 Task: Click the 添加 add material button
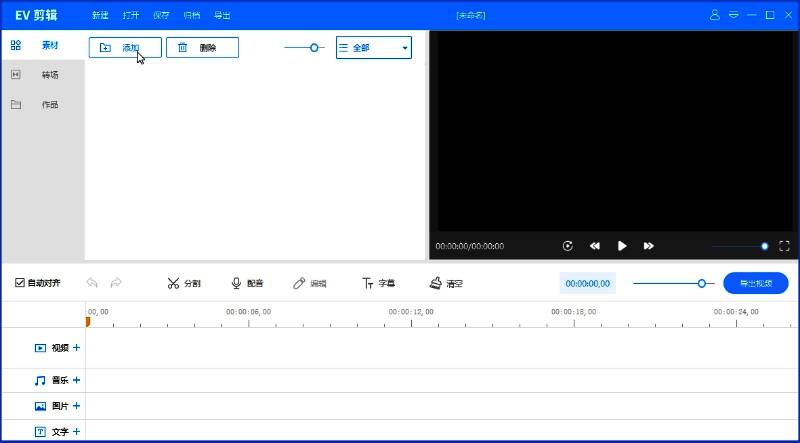(x=125, y=47)
